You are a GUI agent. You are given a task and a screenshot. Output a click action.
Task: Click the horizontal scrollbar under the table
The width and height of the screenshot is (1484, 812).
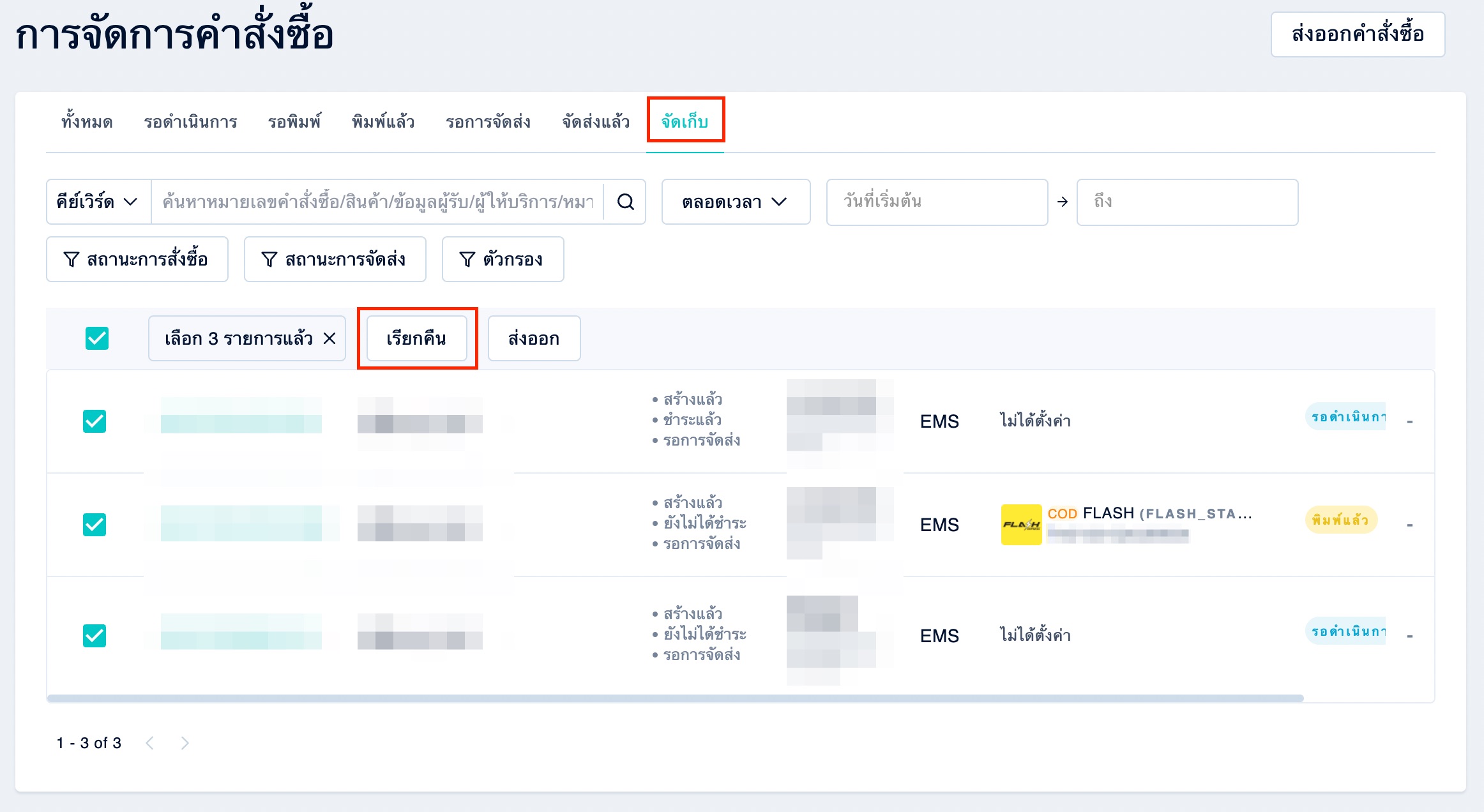[676, 698]
